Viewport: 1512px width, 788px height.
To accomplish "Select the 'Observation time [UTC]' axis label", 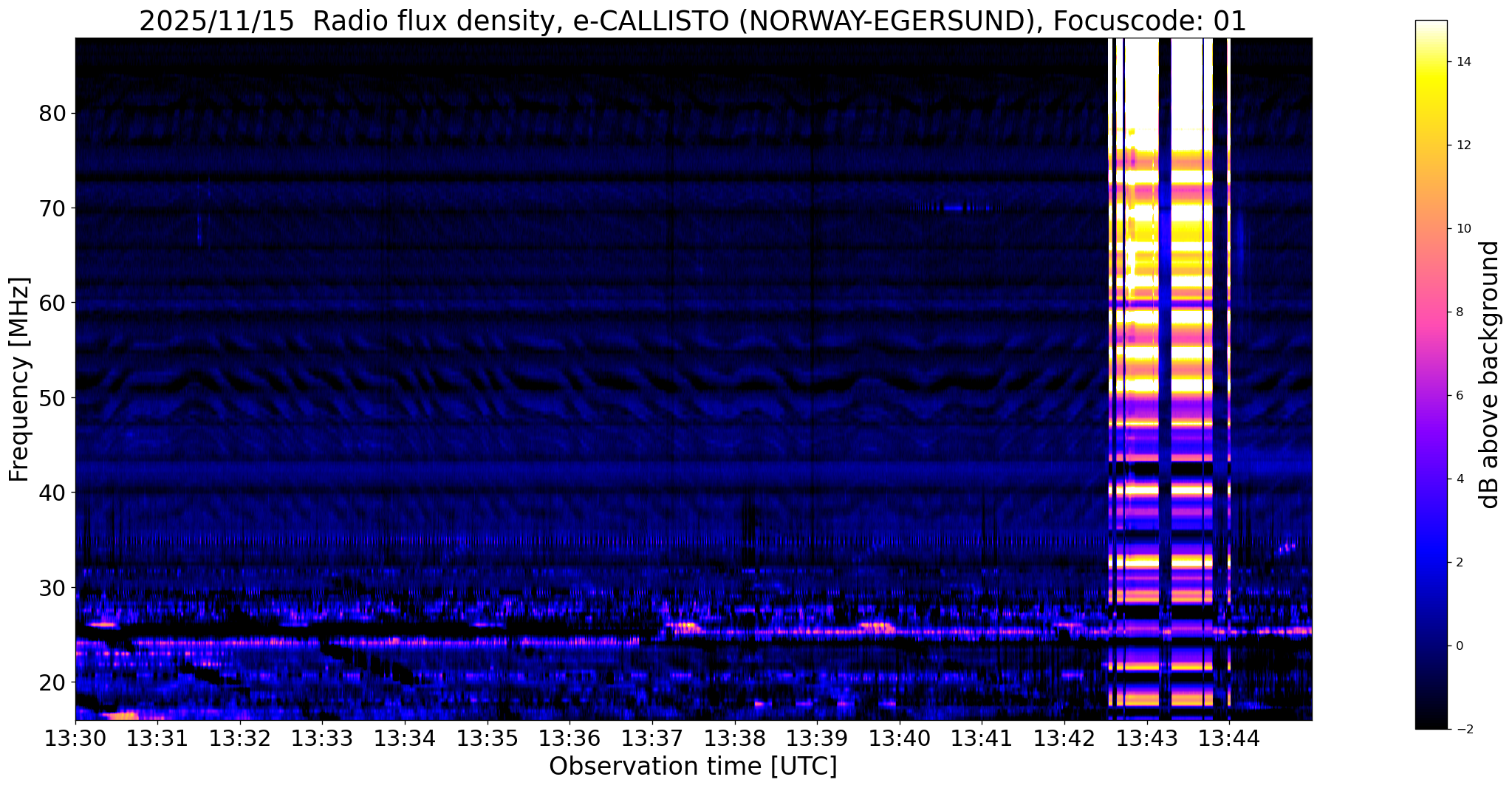I will click(693, 767).
